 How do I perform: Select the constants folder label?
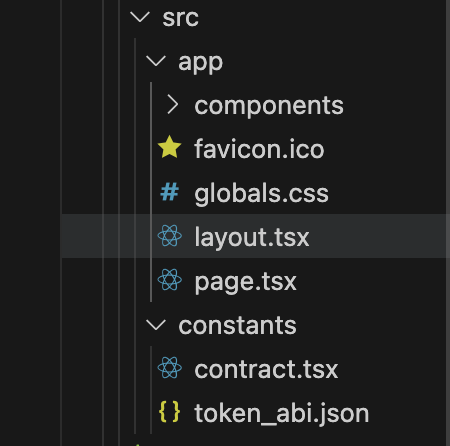click(237, 325)
